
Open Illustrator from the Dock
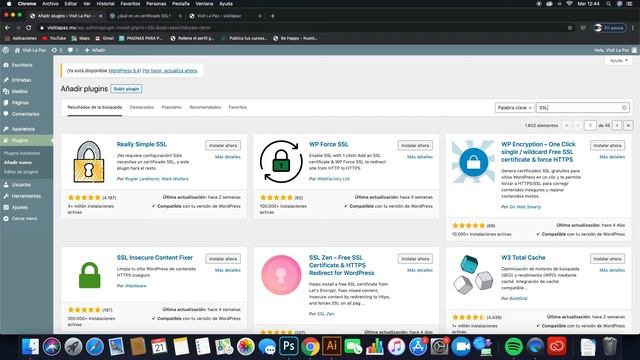point(331,347)
